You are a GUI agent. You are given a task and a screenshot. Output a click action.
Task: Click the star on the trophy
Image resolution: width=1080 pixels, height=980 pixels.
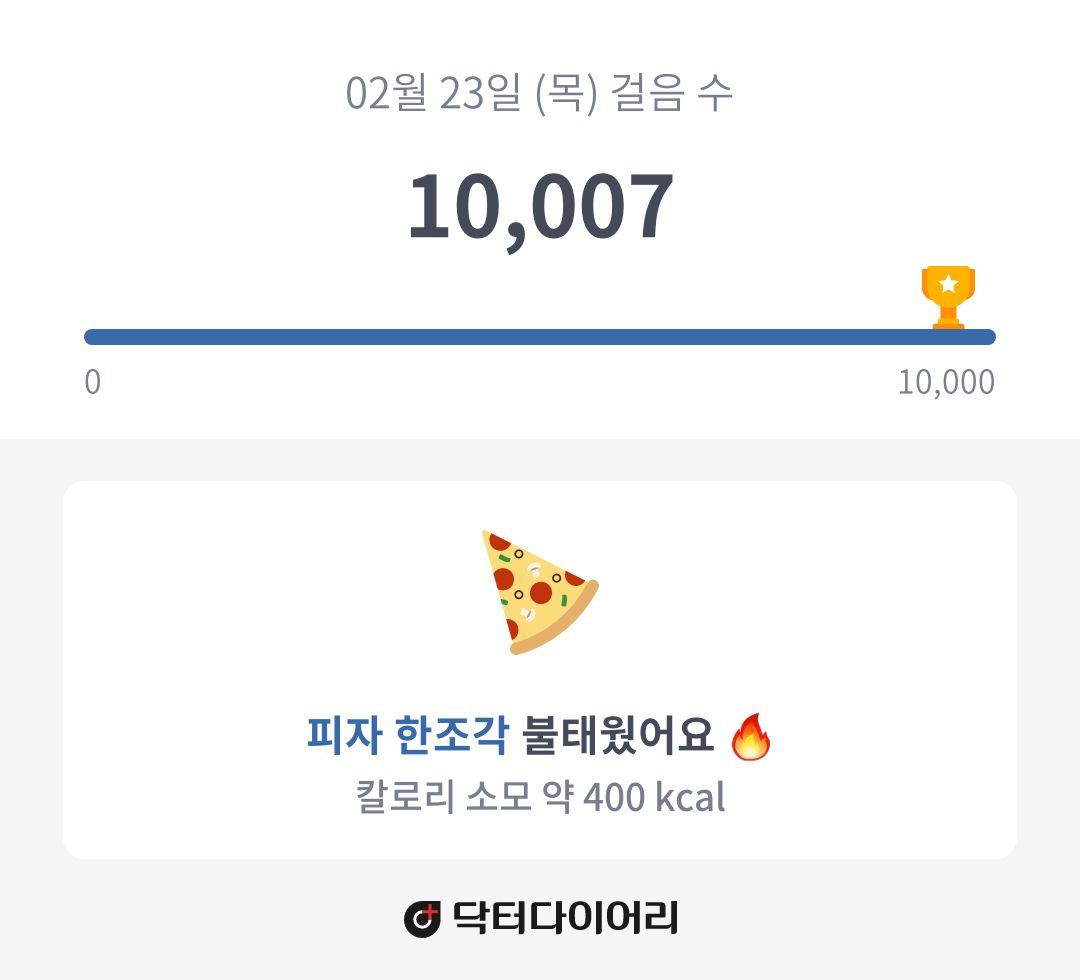point(948,283)
